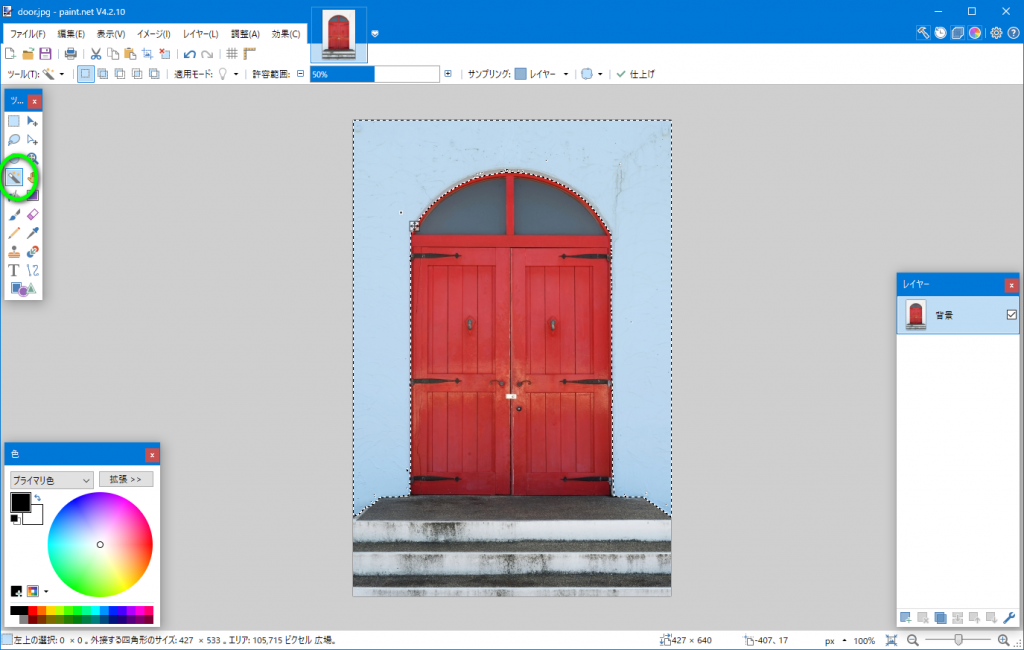Screen dimensions: 1024x650
Task: Select the Rectangle Select tool
Action: [14, 121]
